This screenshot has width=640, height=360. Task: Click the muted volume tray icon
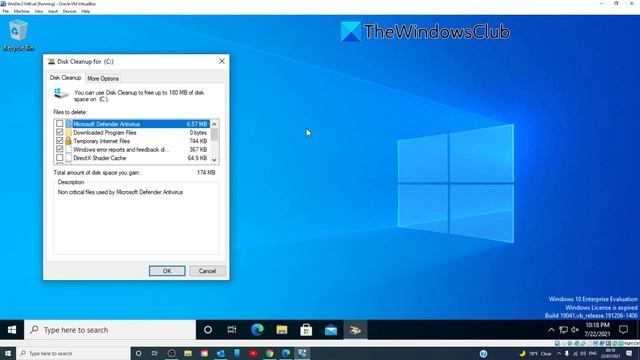click(575, 330)
